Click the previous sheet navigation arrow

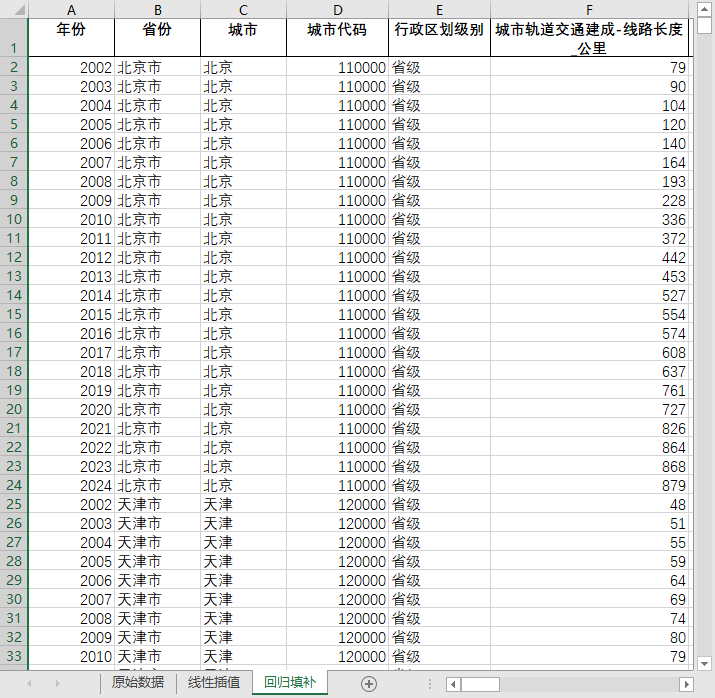(30, 683)
